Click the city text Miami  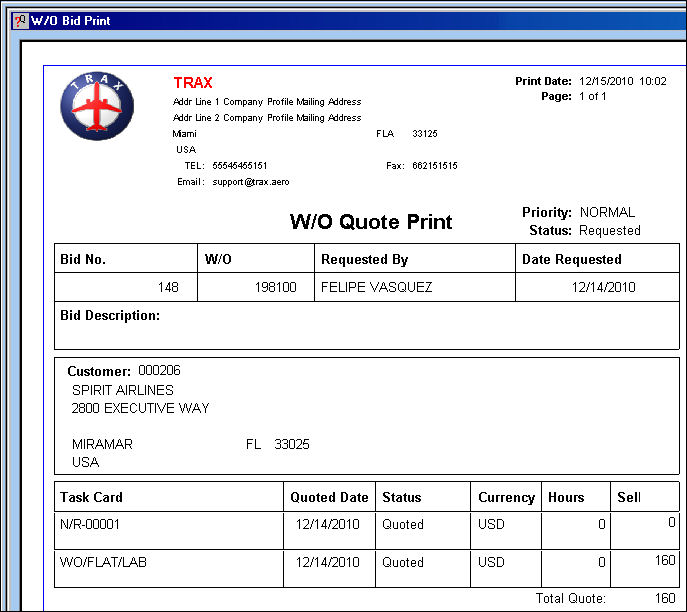[x=184, y=134]
